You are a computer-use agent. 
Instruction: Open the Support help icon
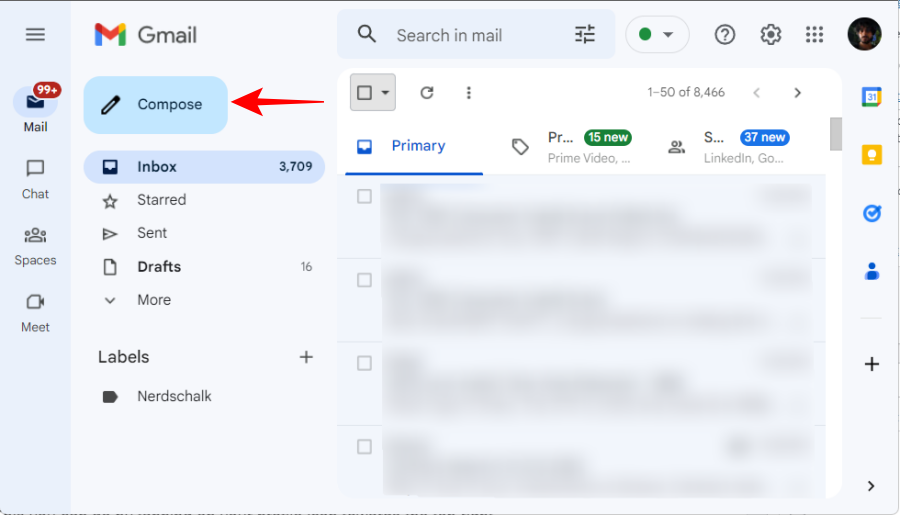click(724, 34)
